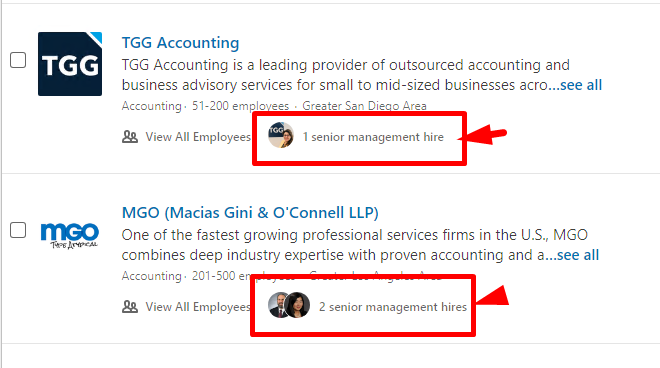The width and height of the screenshot is (660, 368).
Task: Check the MGO Macias Gini & O'Connell checkbox
Action: point(18,230)
